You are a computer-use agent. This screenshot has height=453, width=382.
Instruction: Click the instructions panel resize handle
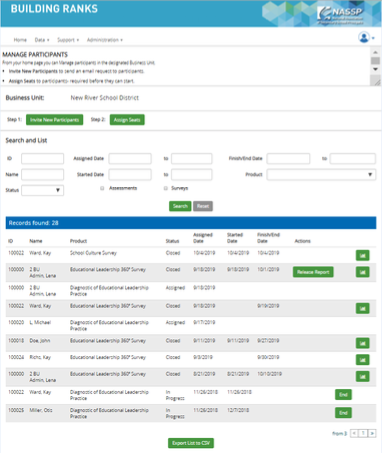[x=377, y=82]
